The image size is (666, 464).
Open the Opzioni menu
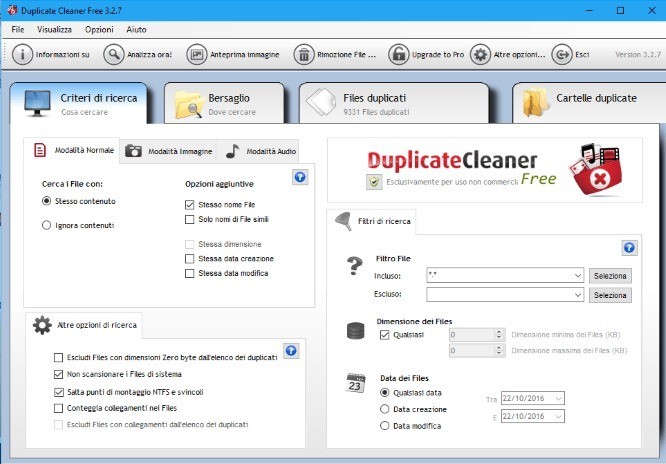pyautogui.click(x=99, y=29)
